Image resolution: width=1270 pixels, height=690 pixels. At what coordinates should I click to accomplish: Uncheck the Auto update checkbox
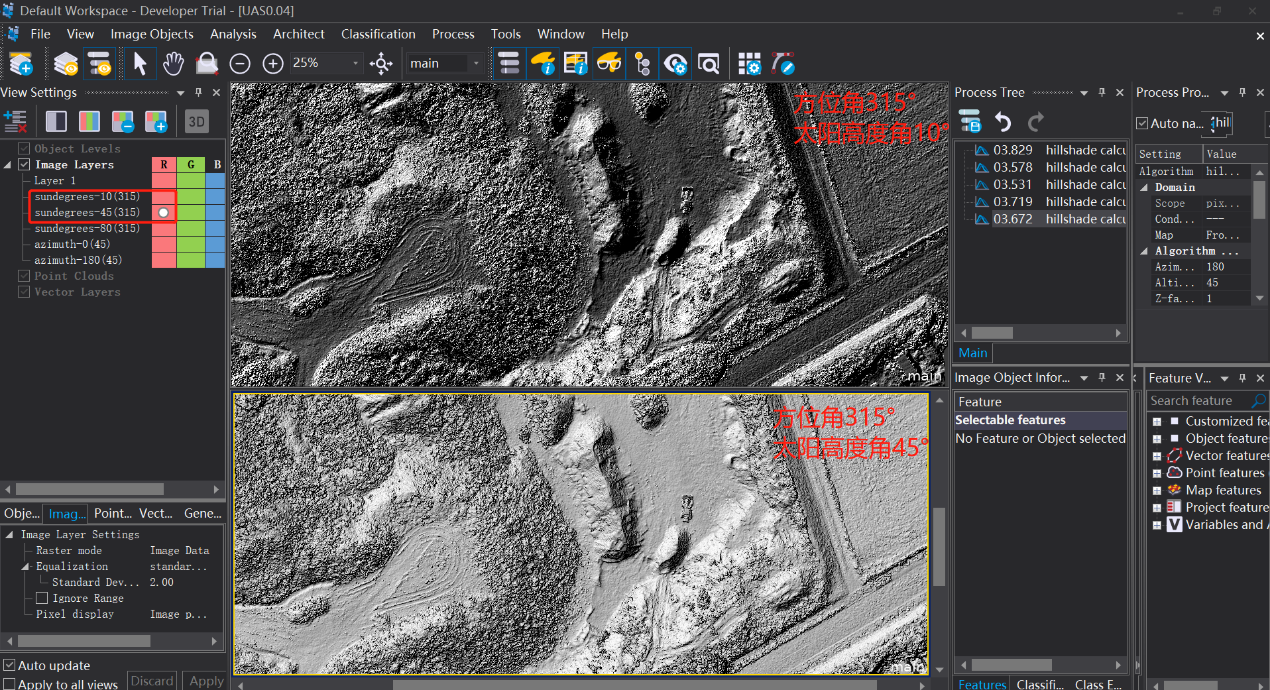tap(9, 666)
